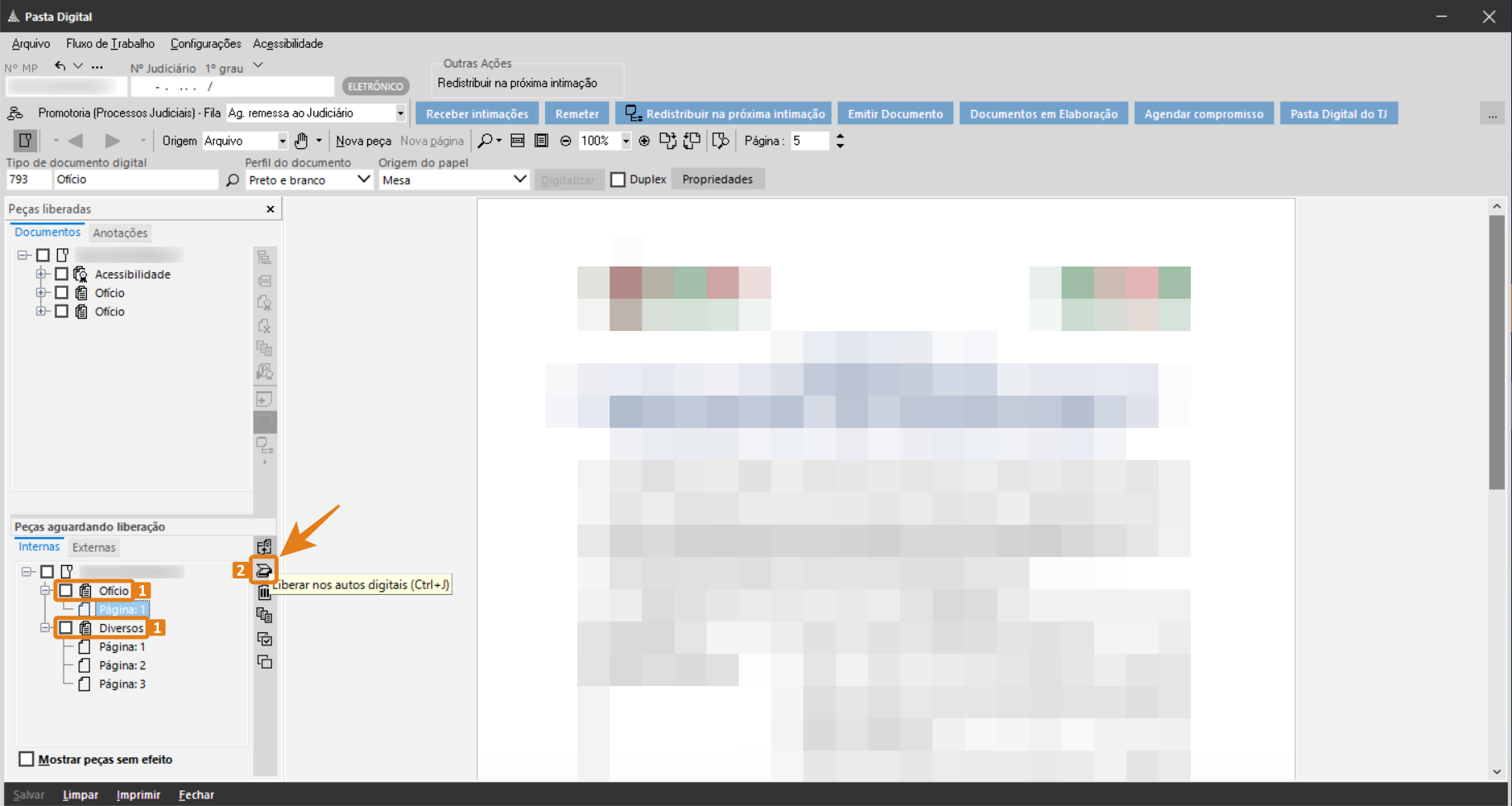Click the tree hierarchy icon atop the released pieces toolbar
Viewport: 1512px width, 806px height.
click(264, 258)
